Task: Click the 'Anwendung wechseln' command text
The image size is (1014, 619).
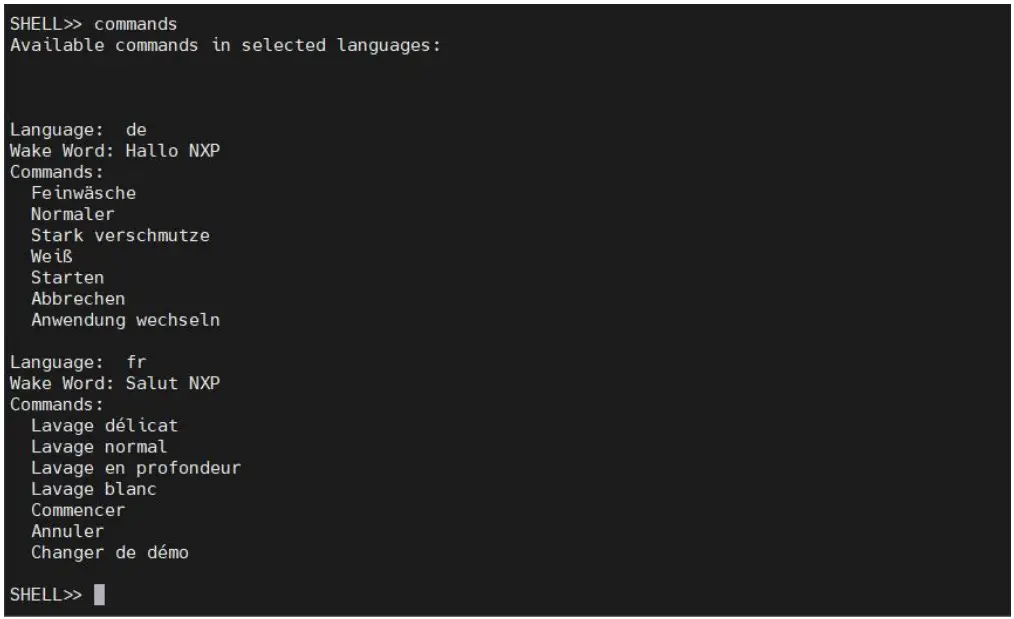Action: 125,321
